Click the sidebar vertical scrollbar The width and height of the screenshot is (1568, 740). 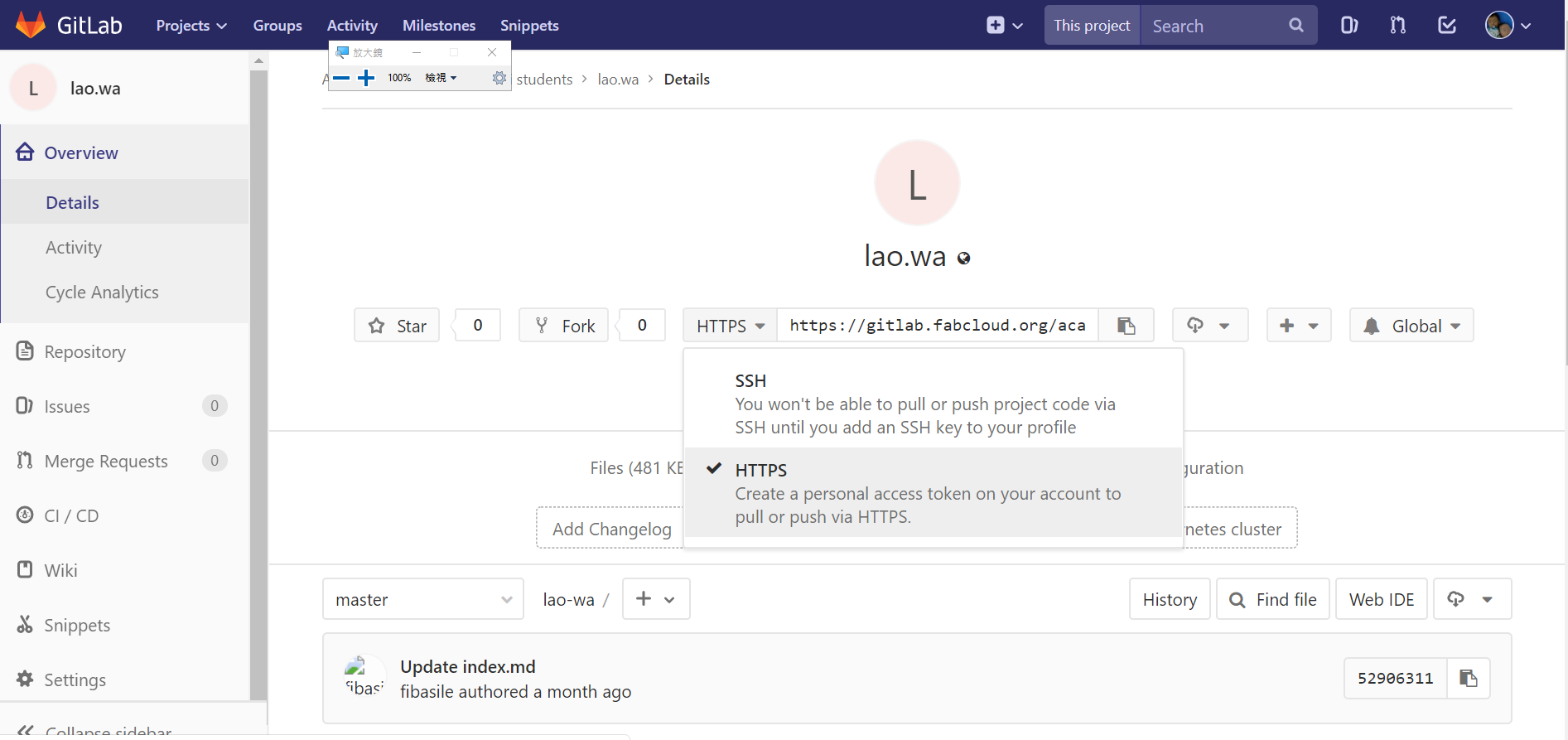[x=258, y=381]
